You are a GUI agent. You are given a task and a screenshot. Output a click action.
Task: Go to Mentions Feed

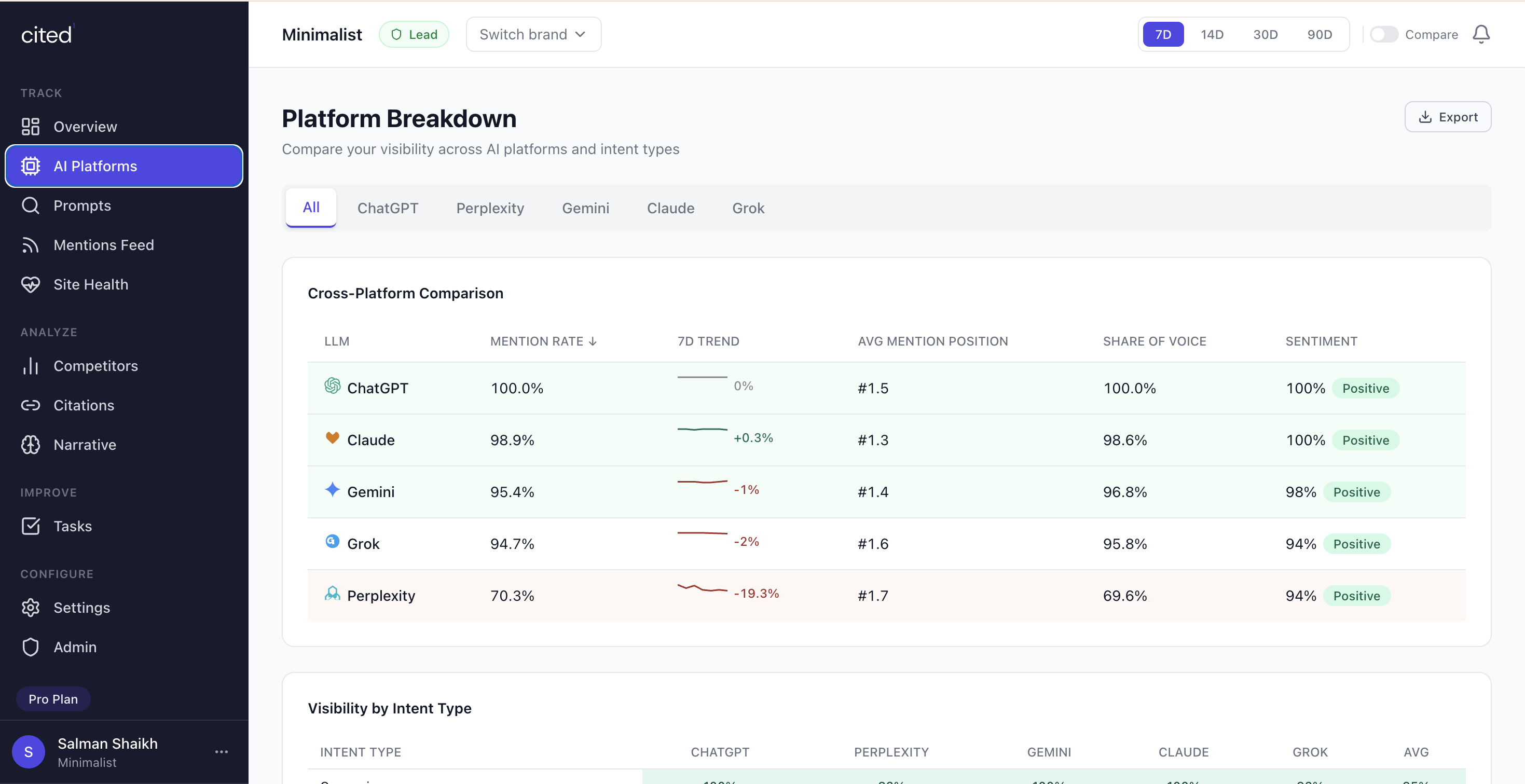click(123, 245)
